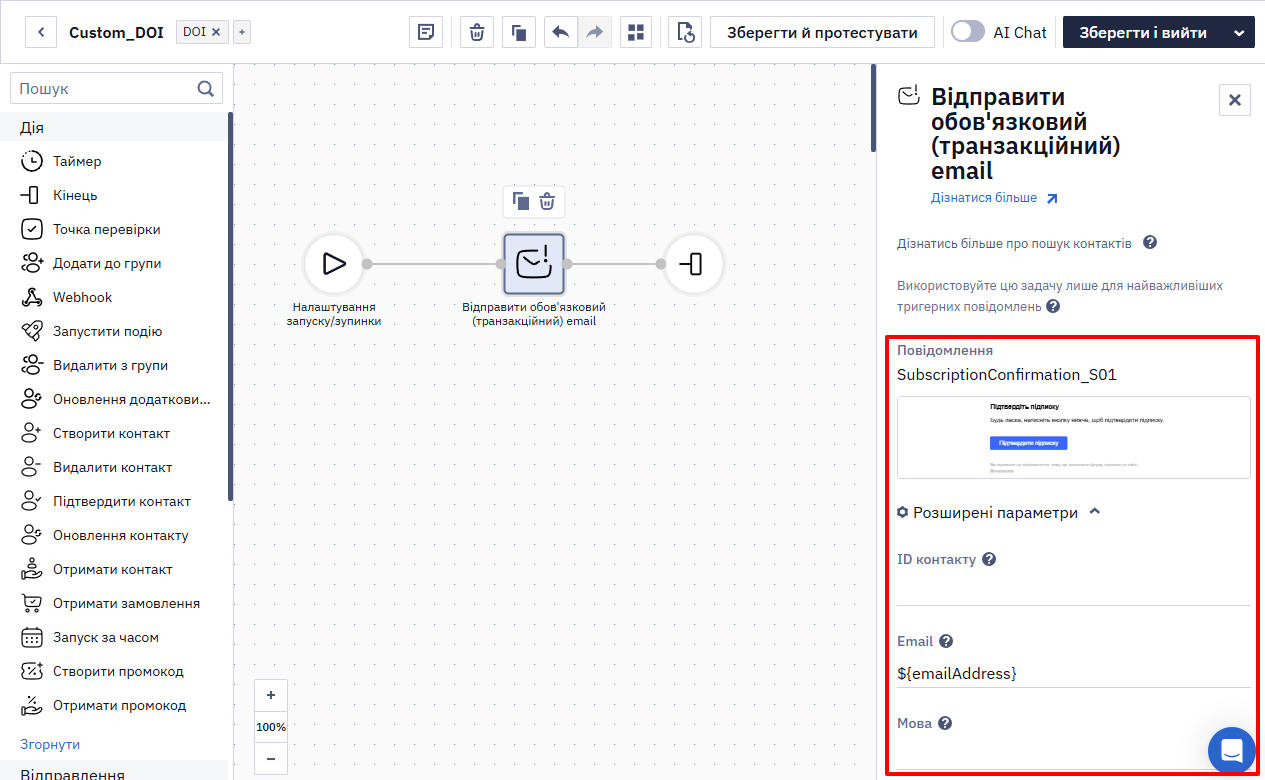Duplicate the selected node via copy icon above
This screenshot has width=1265, height=780.
521,202
